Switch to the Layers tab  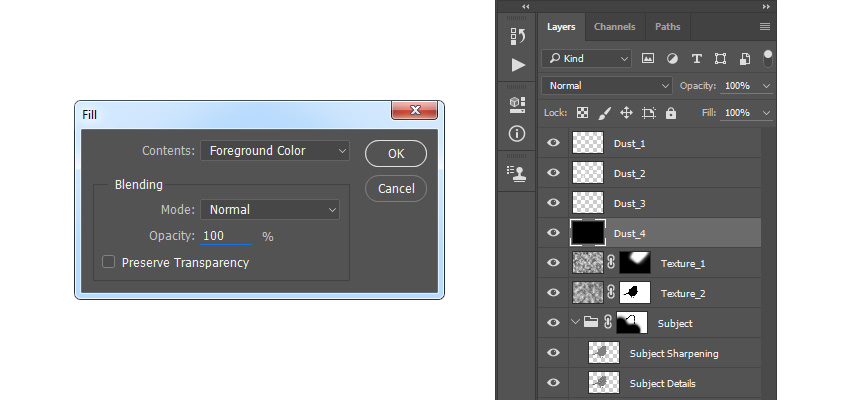tap(561, 27)
